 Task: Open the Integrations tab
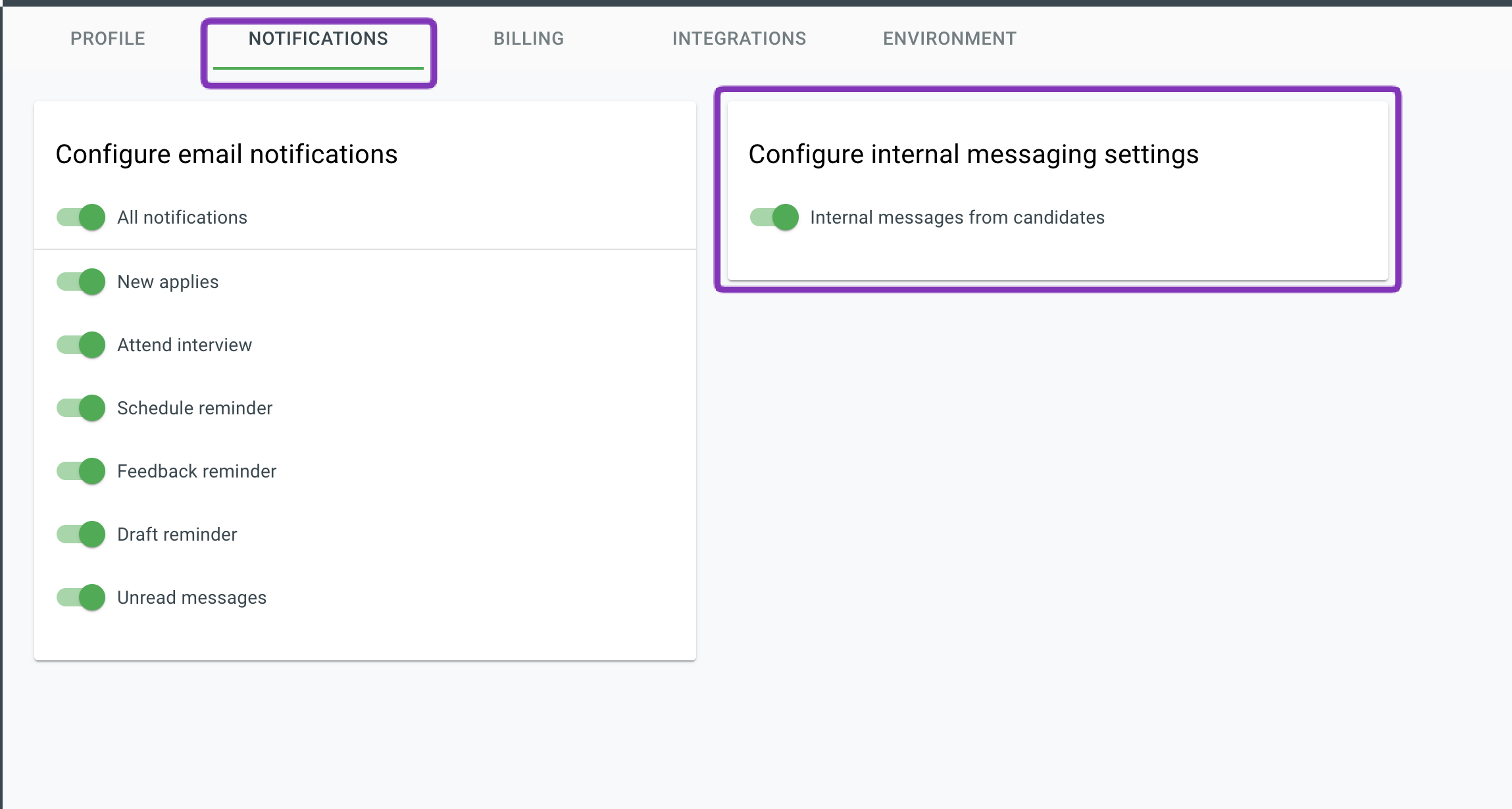tap(739, 39)
